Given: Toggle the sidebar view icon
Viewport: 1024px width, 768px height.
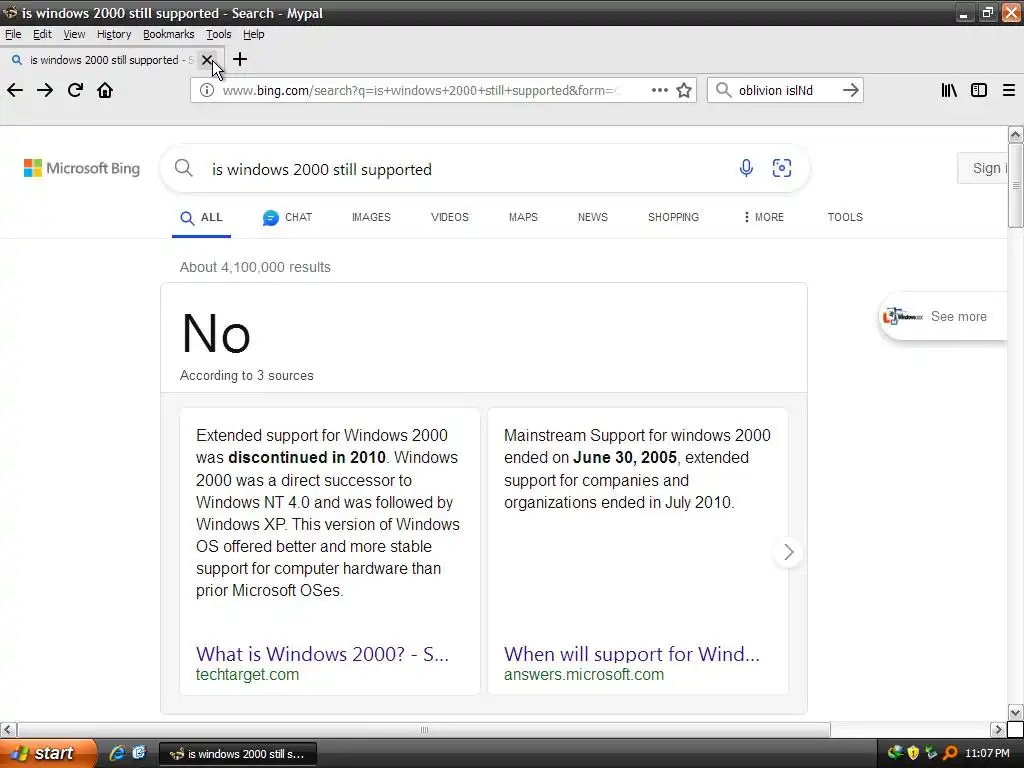Looking at the screenshot, I should coord(979,90).
